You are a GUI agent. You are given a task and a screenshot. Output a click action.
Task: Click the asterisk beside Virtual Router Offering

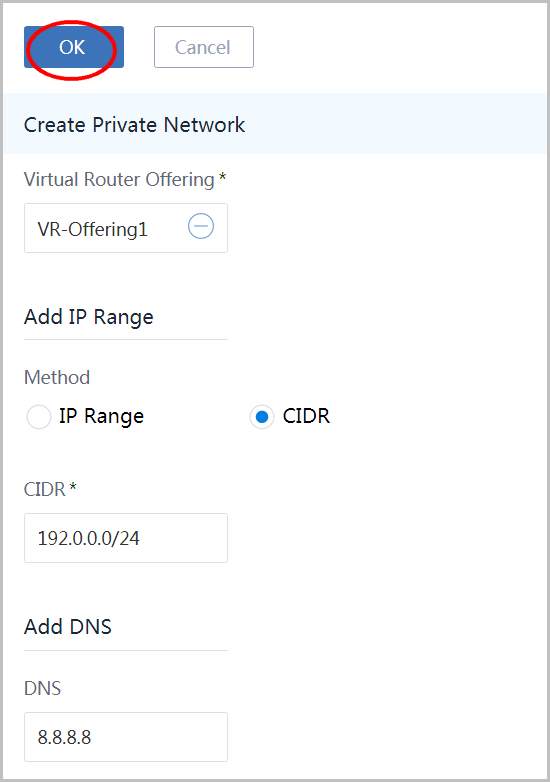(x=222, y=177)
